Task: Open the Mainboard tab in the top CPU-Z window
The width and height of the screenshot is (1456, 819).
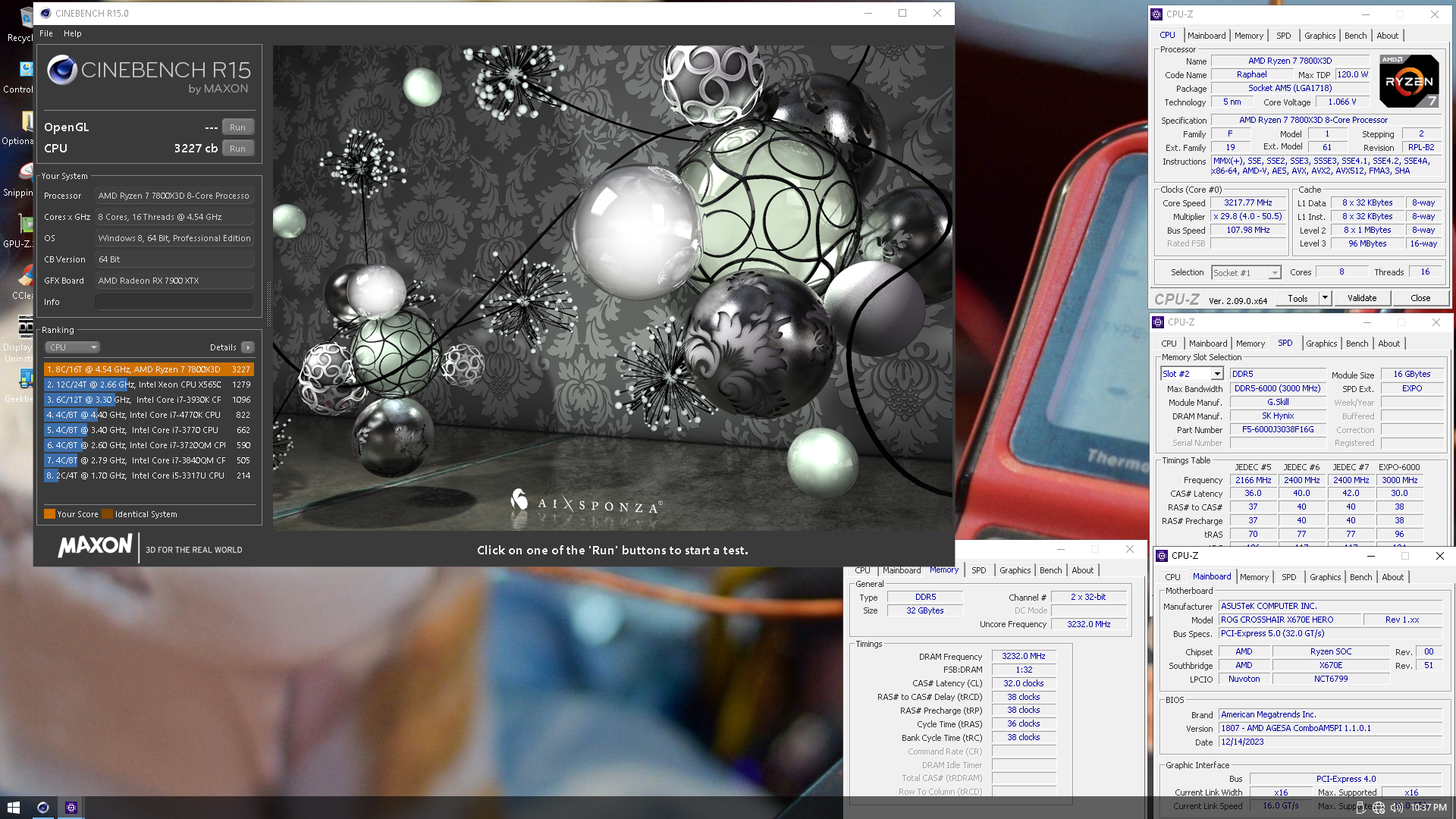Action: point(1207,36)
